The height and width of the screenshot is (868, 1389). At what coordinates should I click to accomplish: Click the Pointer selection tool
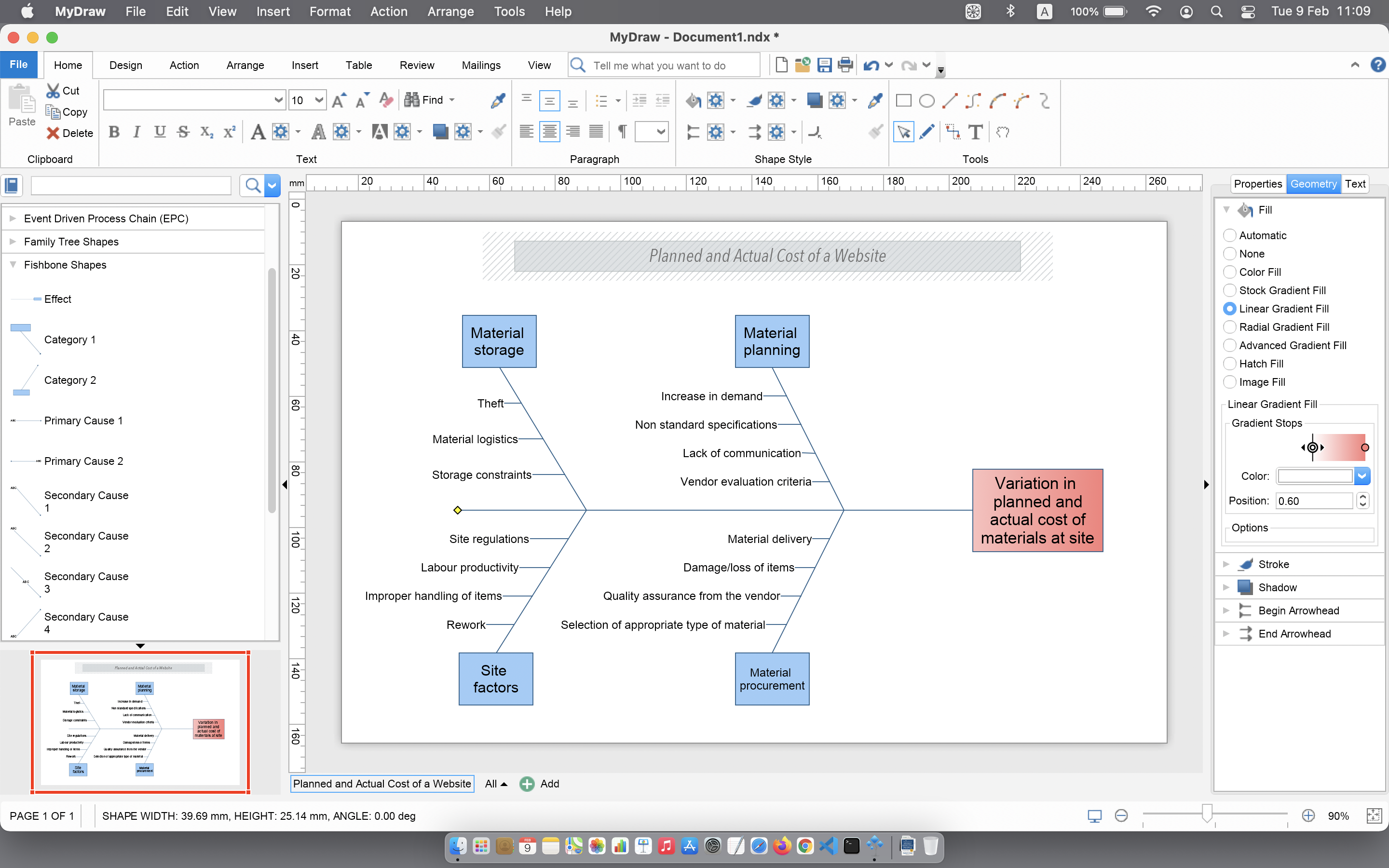[903, 132]
